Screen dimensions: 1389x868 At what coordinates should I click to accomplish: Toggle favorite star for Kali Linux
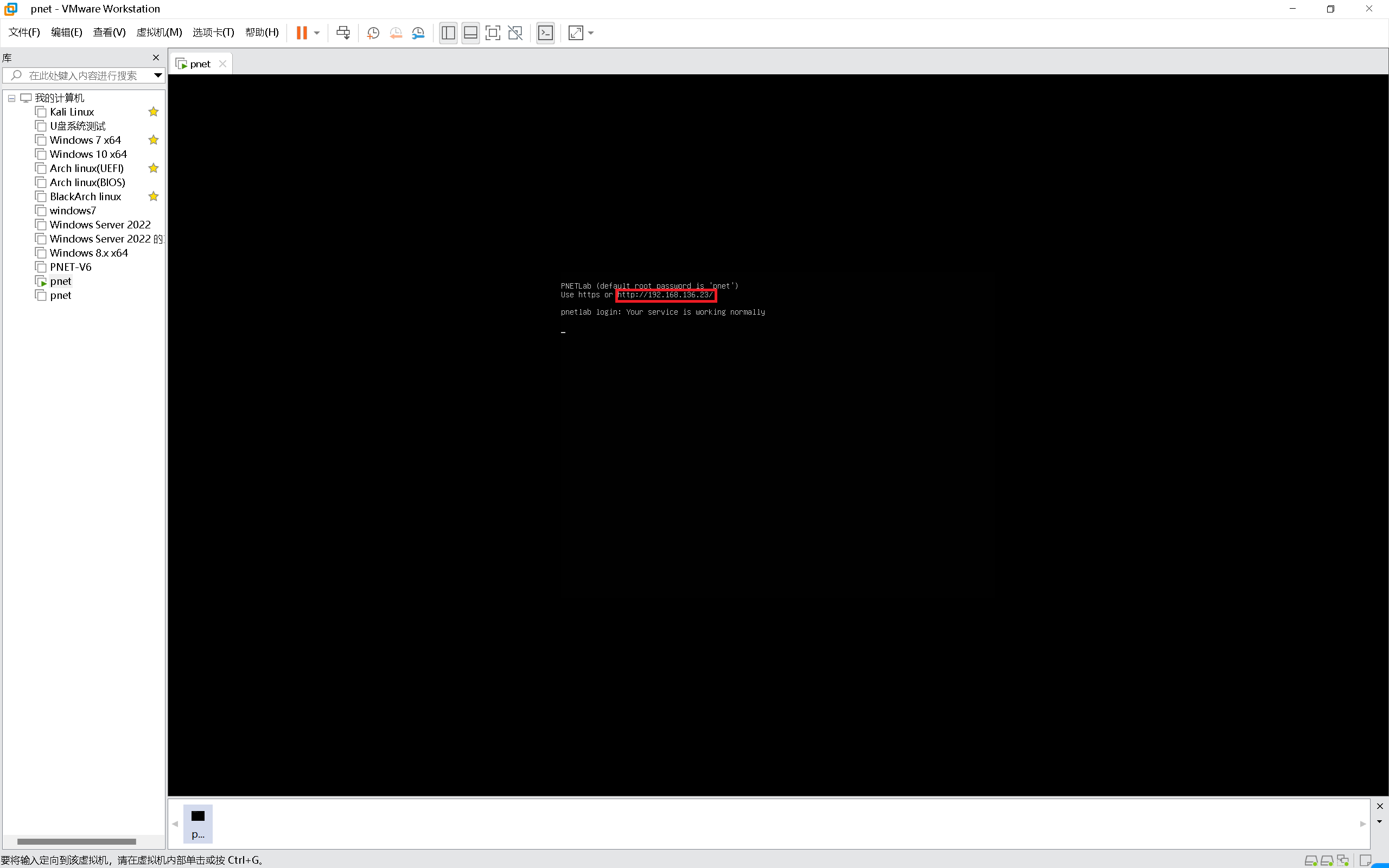click(x=153, y=112)
